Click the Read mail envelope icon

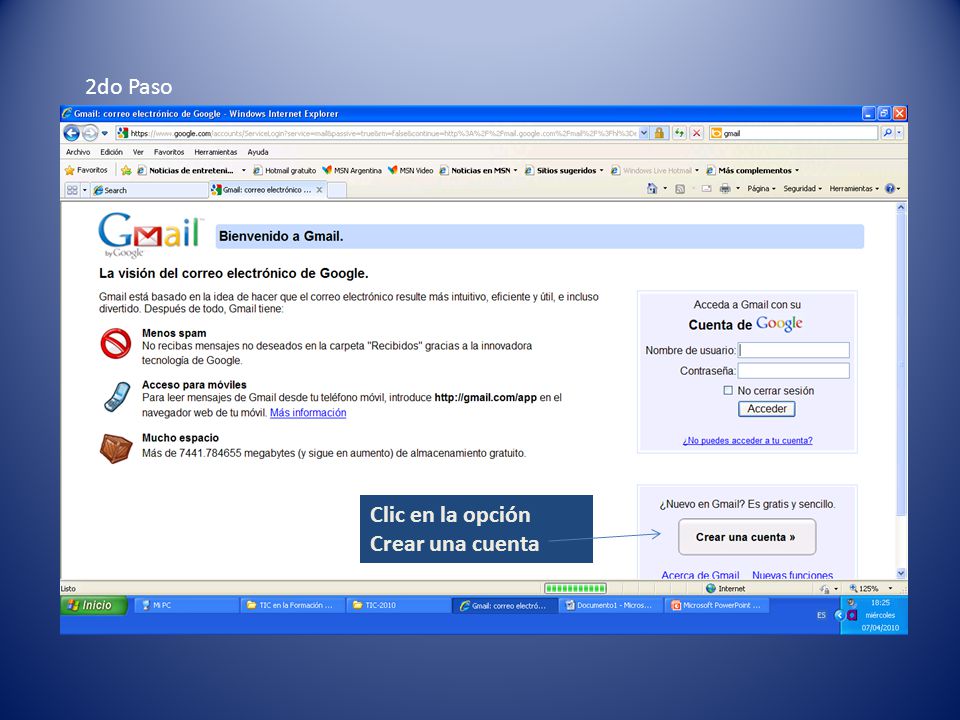707,189
